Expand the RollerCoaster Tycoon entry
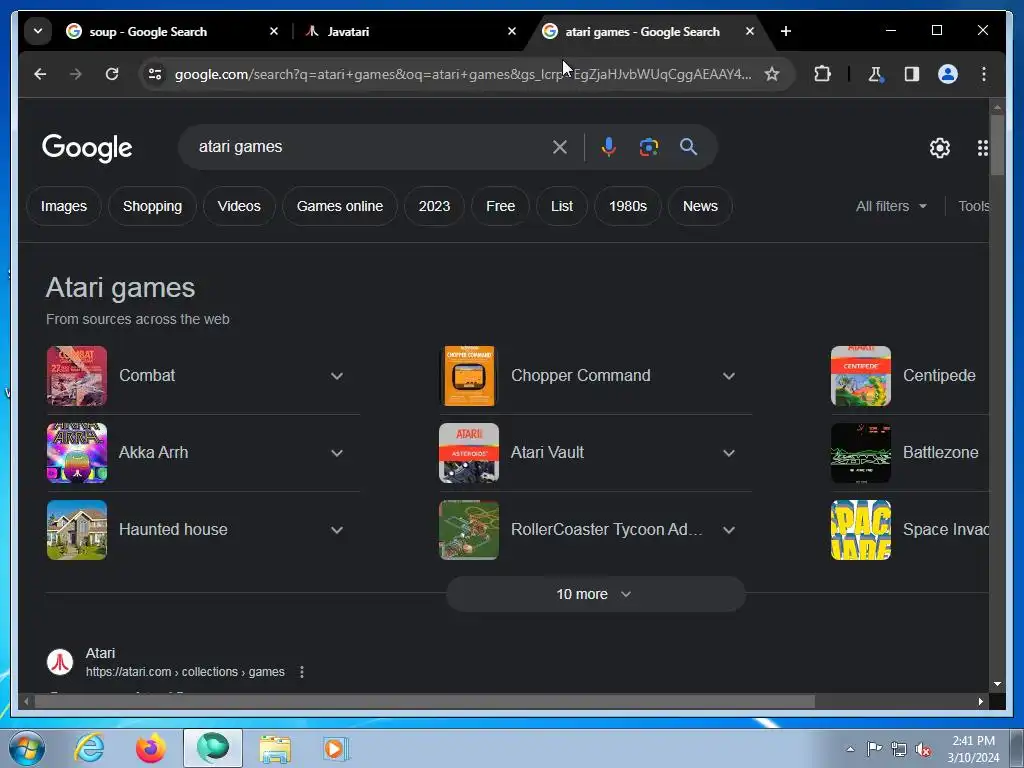The image size is (1024, 768). 729,530
